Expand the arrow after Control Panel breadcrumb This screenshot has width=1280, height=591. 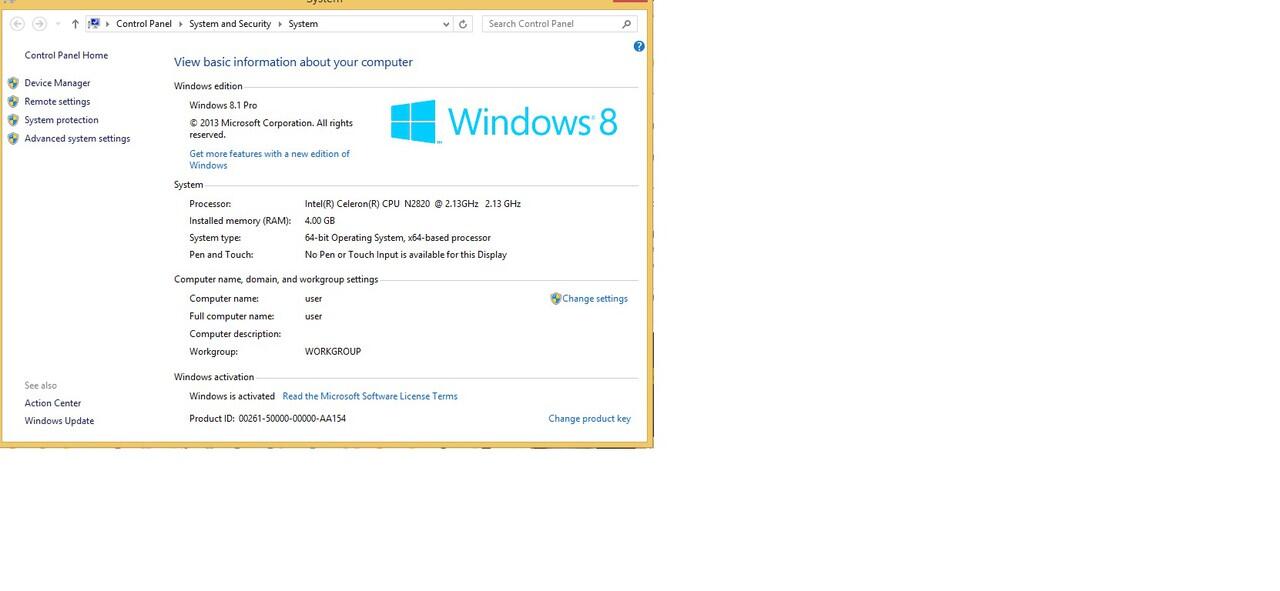coord(181,24)
